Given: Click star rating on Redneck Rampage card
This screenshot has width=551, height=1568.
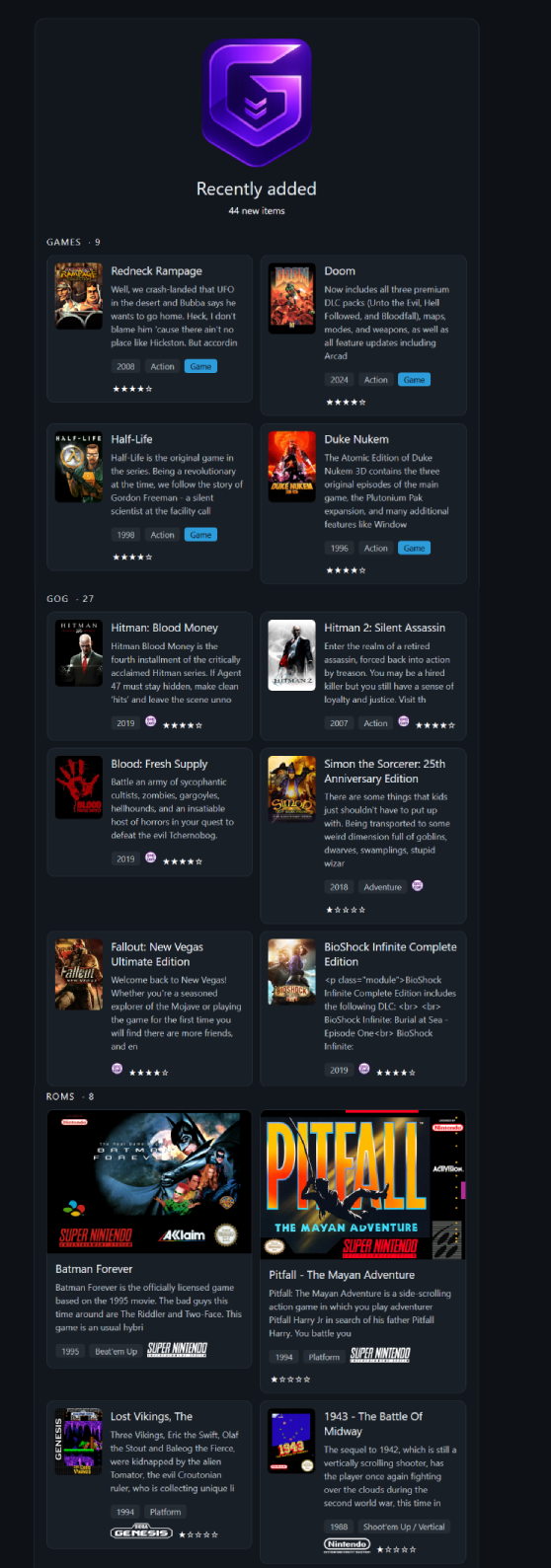Looking at the screenshot, I should (x=132, y=389).
